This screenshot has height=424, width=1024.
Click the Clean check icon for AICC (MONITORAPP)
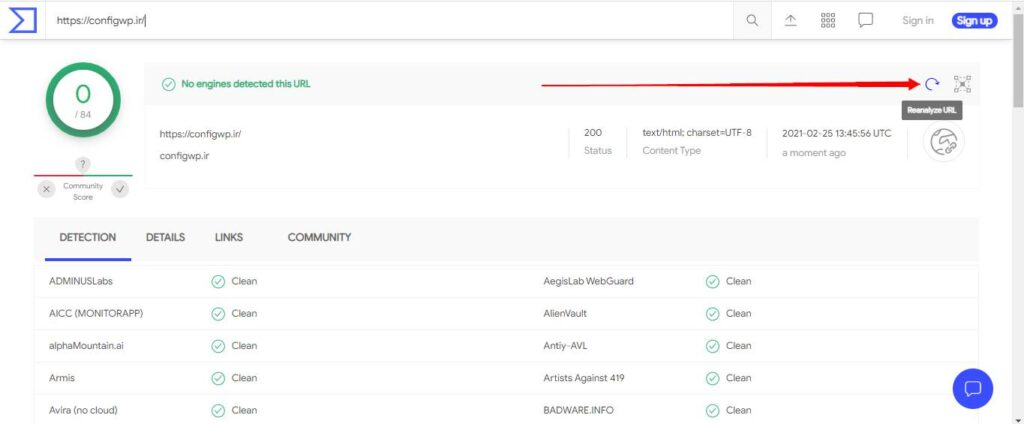[x=218, y=314]
